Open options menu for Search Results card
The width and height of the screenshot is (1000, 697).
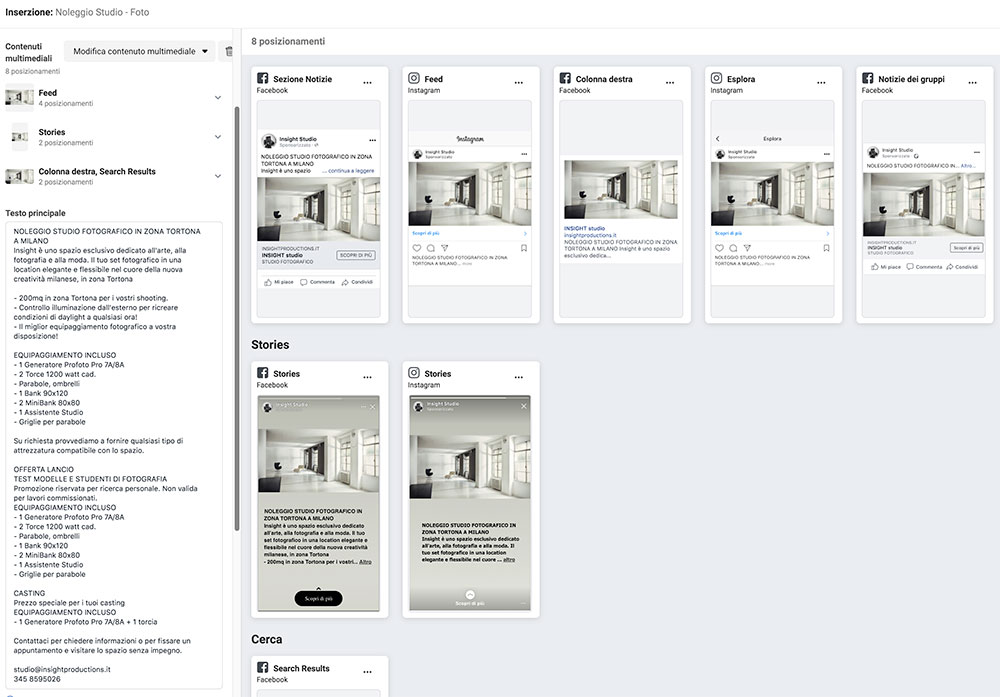368,671
